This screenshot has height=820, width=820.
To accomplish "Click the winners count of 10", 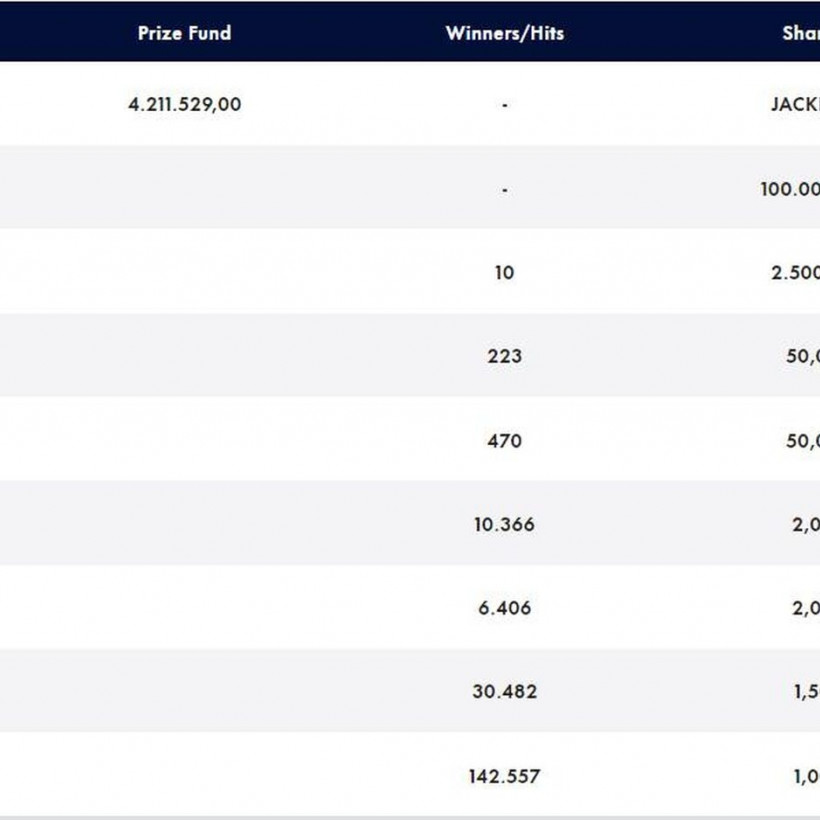I will pos(504,272).
